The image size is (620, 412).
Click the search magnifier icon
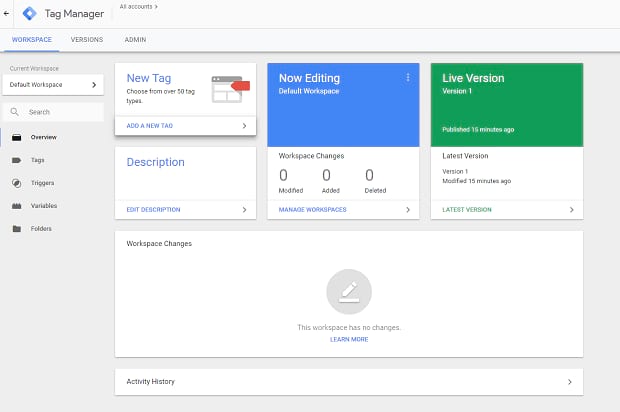point(17,112)
